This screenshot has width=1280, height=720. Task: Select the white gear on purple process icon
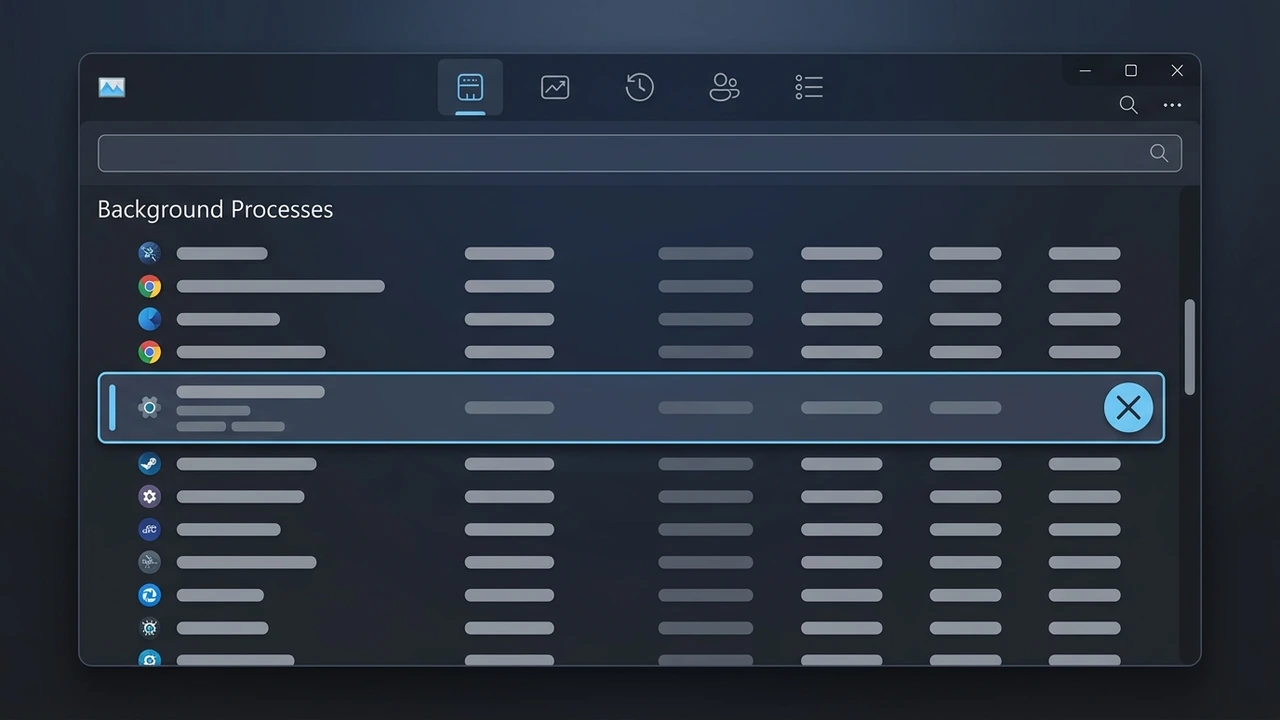149,496
